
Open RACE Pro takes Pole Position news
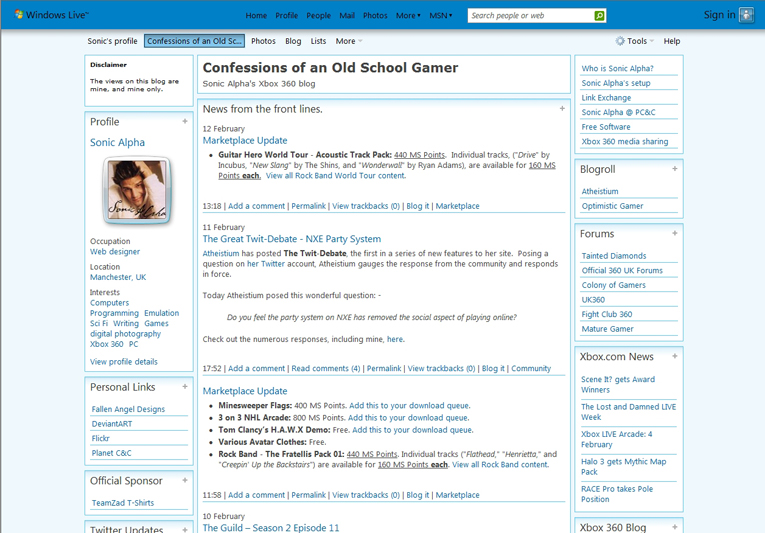[x=617, y=493]
